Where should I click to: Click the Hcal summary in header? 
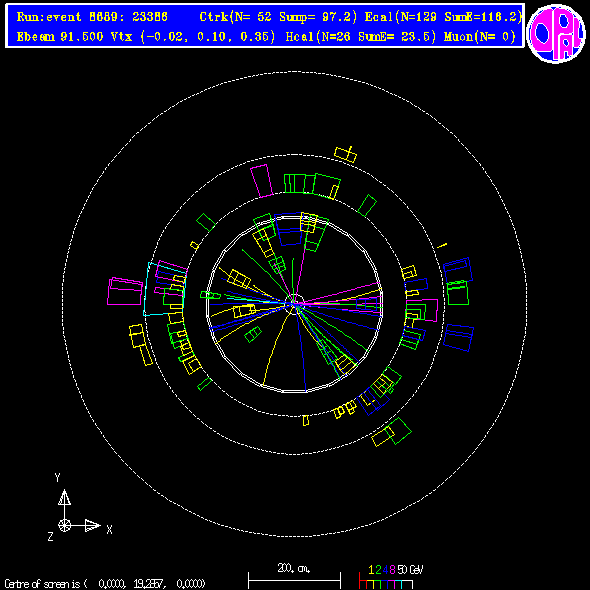click(x=361, y=37)
